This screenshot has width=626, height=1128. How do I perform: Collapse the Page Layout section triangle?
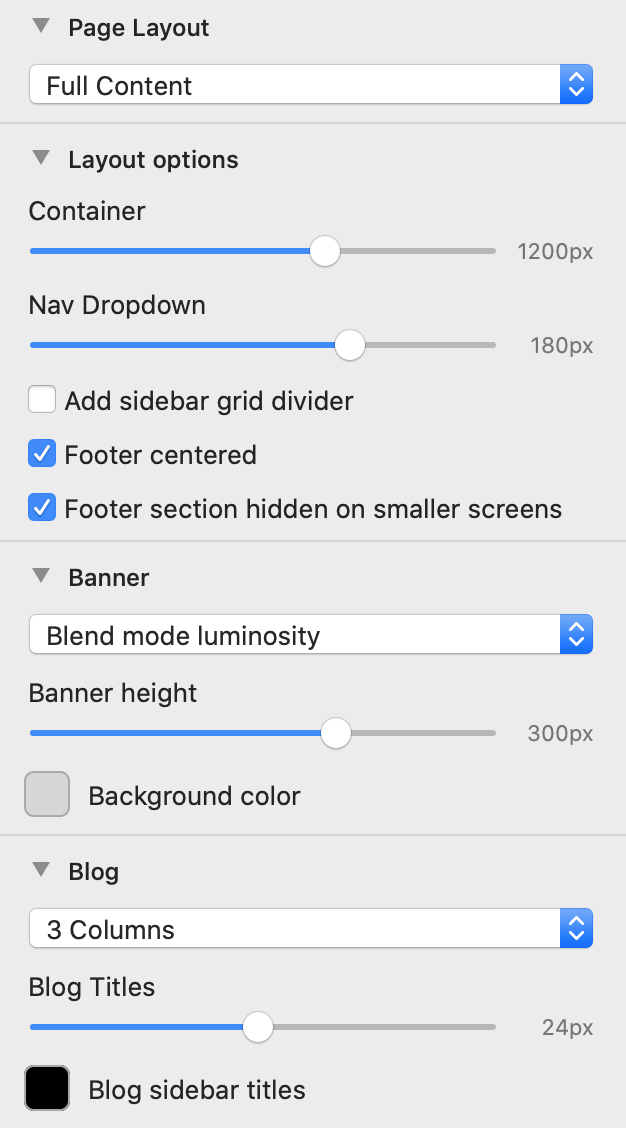pos(41,27)
